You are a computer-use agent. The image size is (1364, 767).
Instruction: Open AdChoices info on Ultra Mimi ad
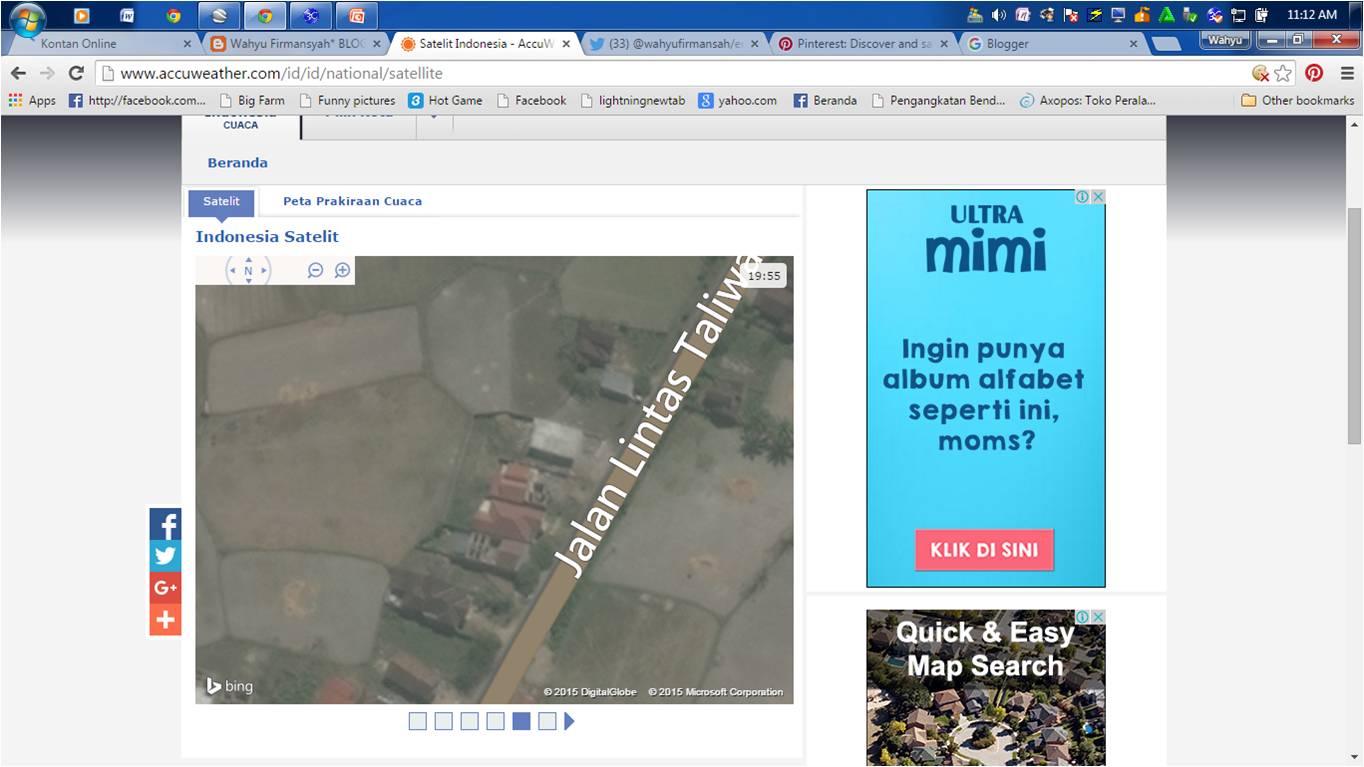(1083, 197)
